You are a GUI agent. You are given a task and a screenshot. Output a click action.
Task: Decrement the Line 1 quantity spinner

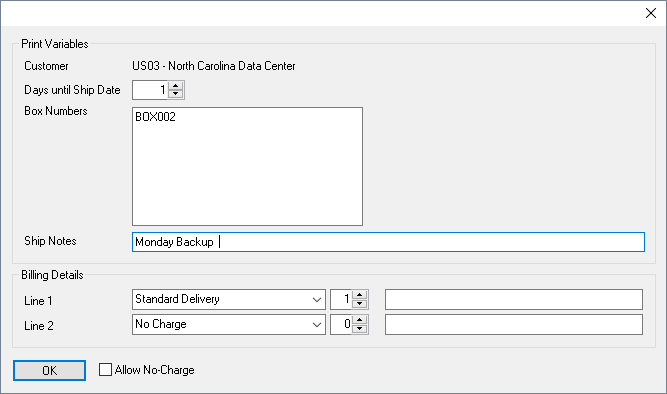[359, 304]
